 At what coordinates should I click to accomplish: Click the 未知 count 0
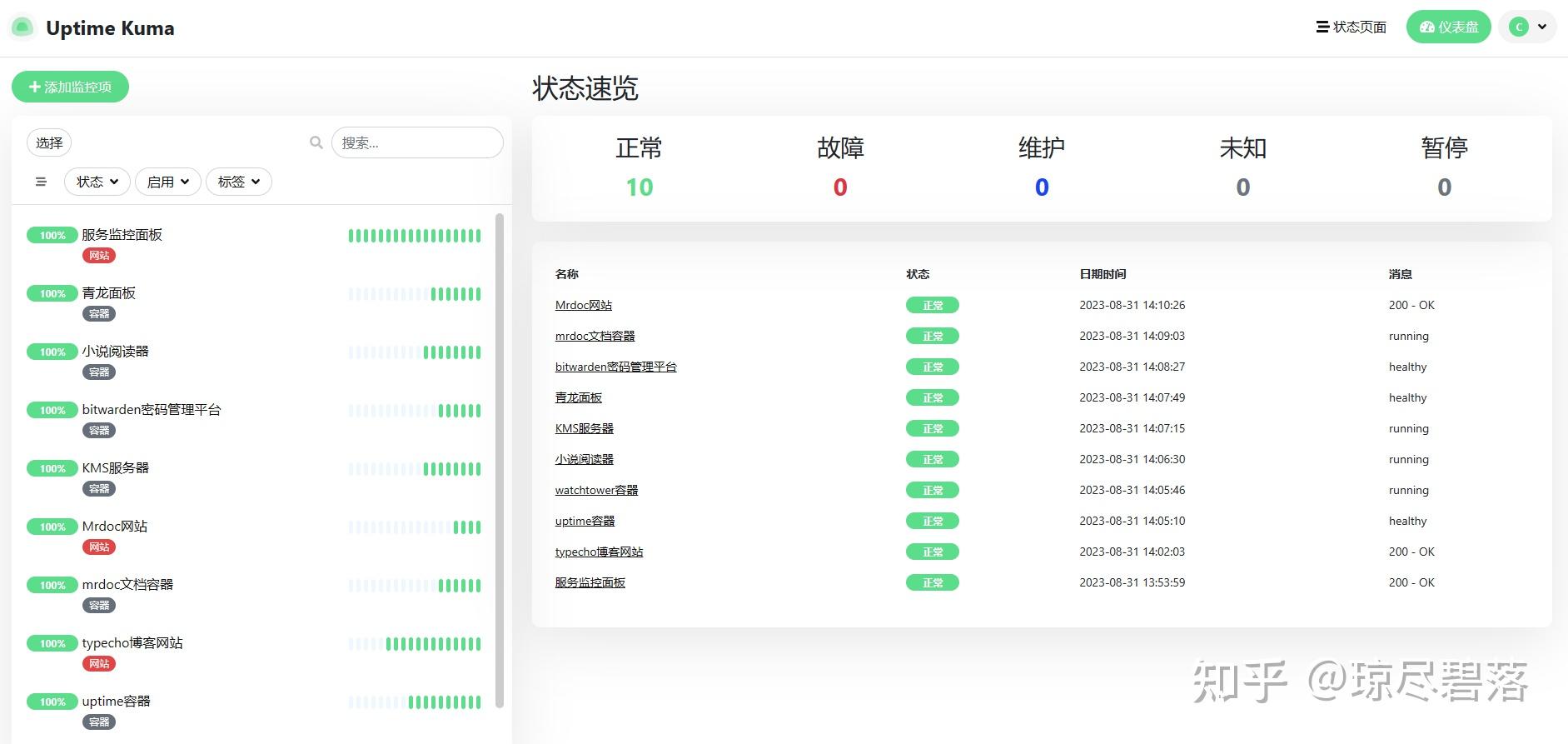tap(1243, 187)
